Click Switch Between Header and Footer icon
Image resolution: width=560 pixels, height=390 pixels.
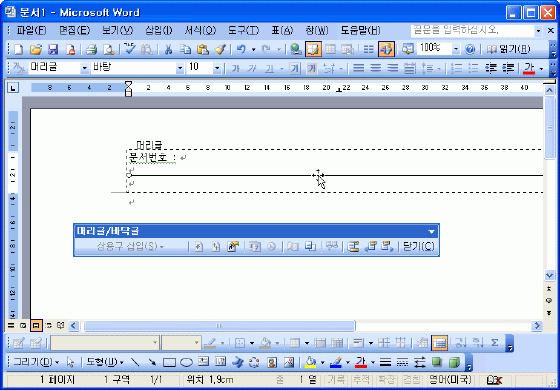tap(353, 247)
